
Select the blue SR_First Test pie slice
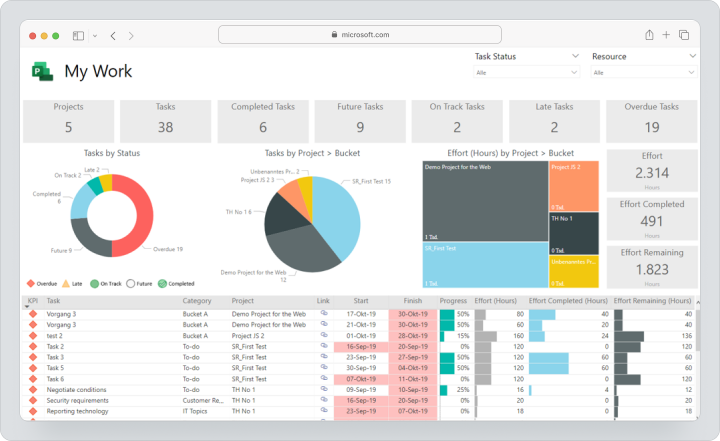(338, 217)
